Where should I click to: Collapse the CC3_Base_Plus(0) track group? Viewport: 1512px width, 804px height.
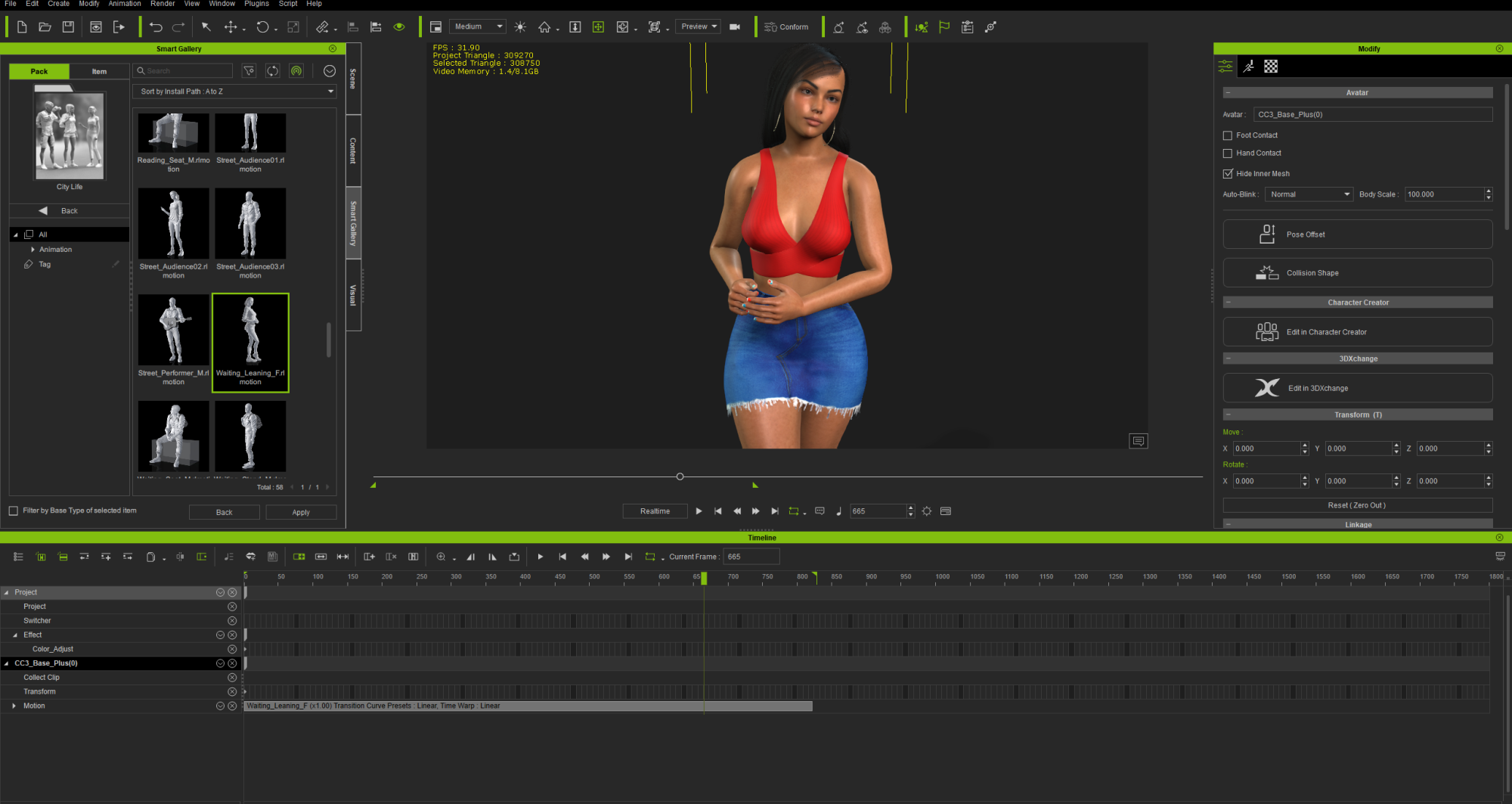(7, 663)
